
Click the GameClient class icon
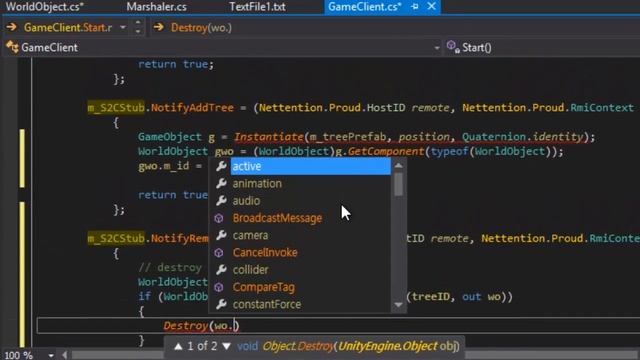coord(12,47)
